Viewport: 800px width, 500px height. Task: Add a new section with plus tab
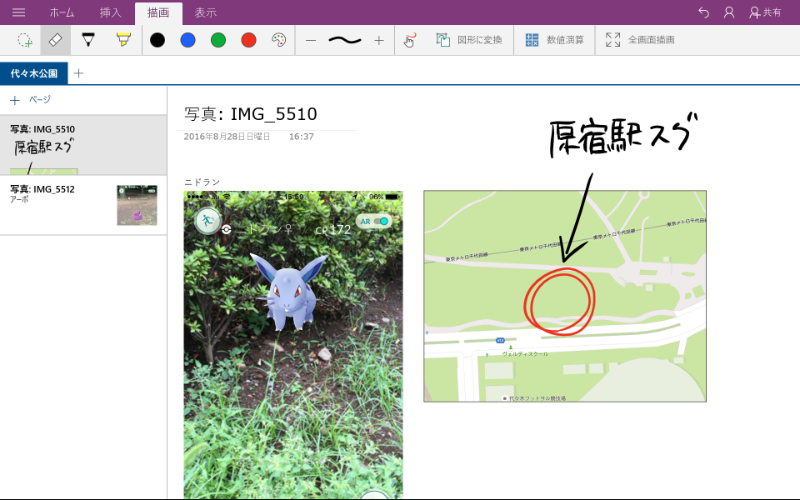pos(79,73)
